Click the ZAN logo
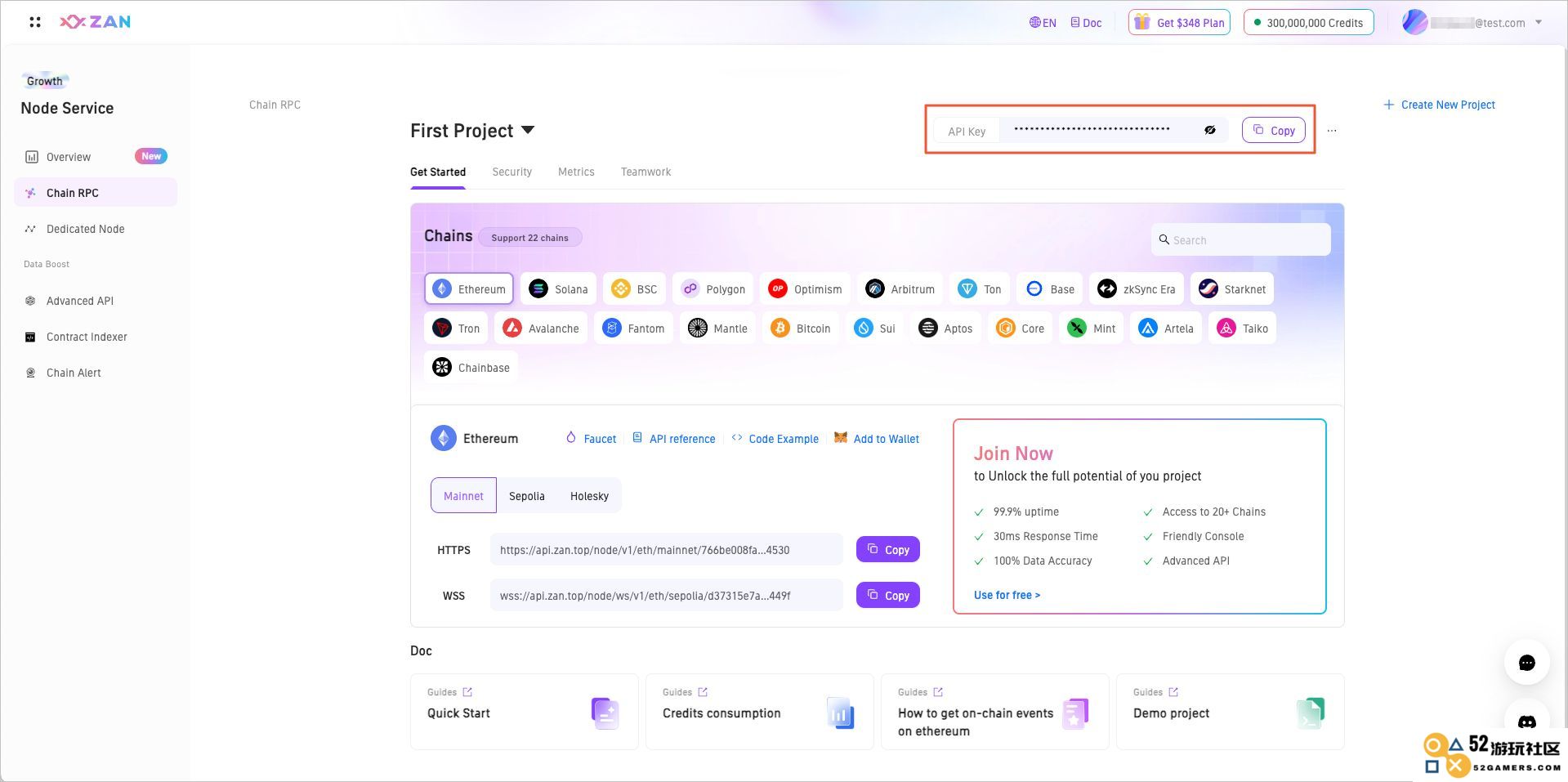Image resolution: width=1568 pixels, height=782 pixels. pyautogui.click(x=95, y=22)
